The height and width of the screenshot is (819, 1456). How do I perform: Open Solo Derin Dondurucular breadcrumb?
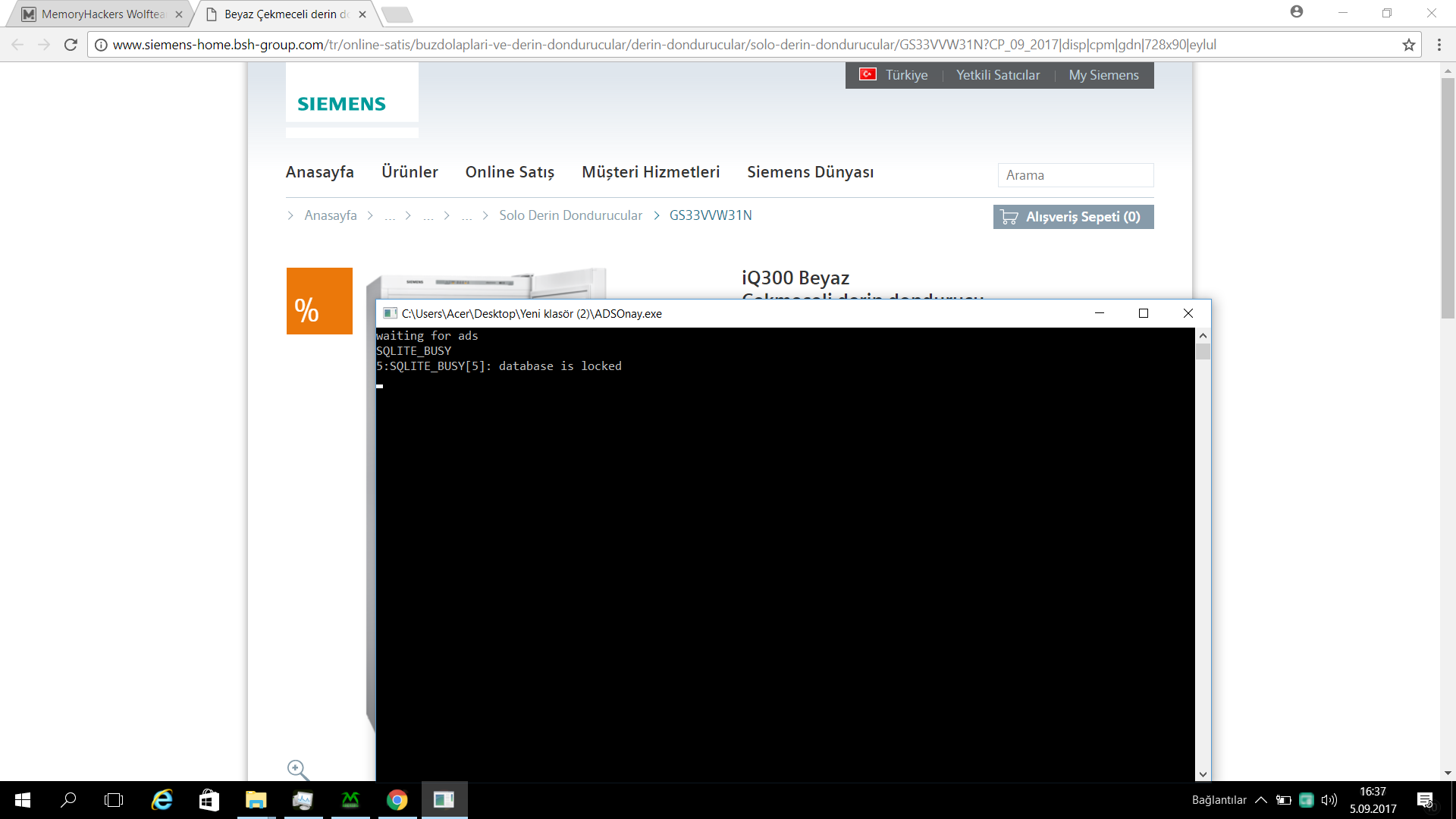coord(570,215)
